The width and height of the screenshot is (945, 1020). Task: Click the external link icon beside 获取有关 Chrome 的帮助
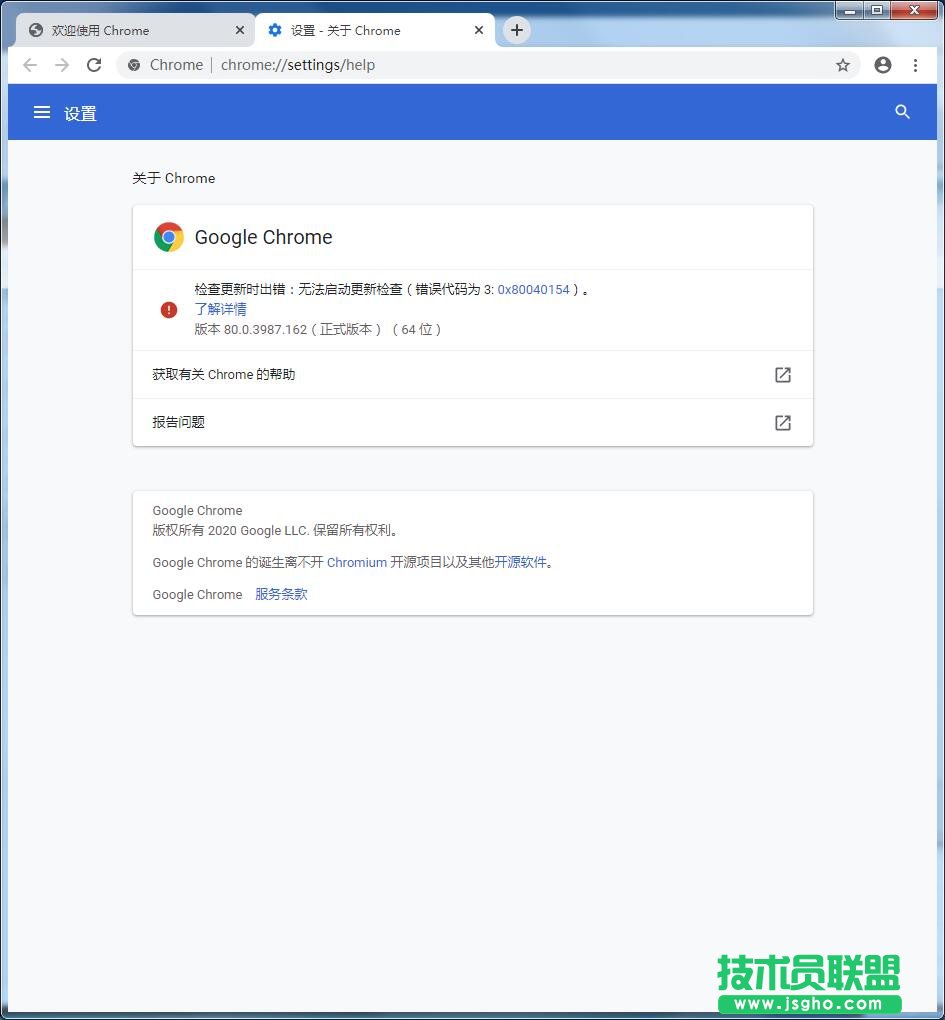click(x=782, y=374)
